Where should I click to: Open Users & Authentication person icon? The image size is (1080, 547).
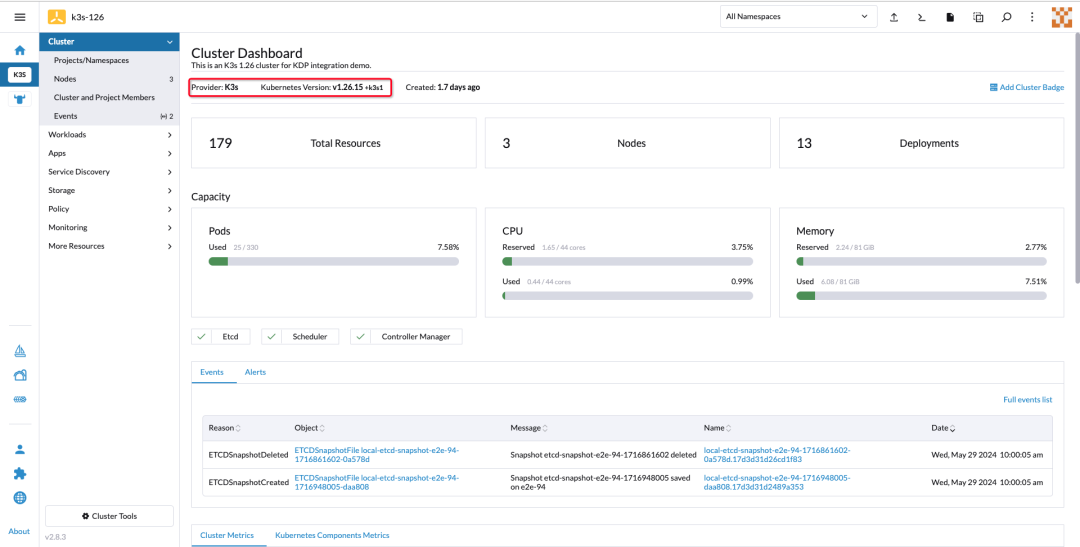[20, 449]
